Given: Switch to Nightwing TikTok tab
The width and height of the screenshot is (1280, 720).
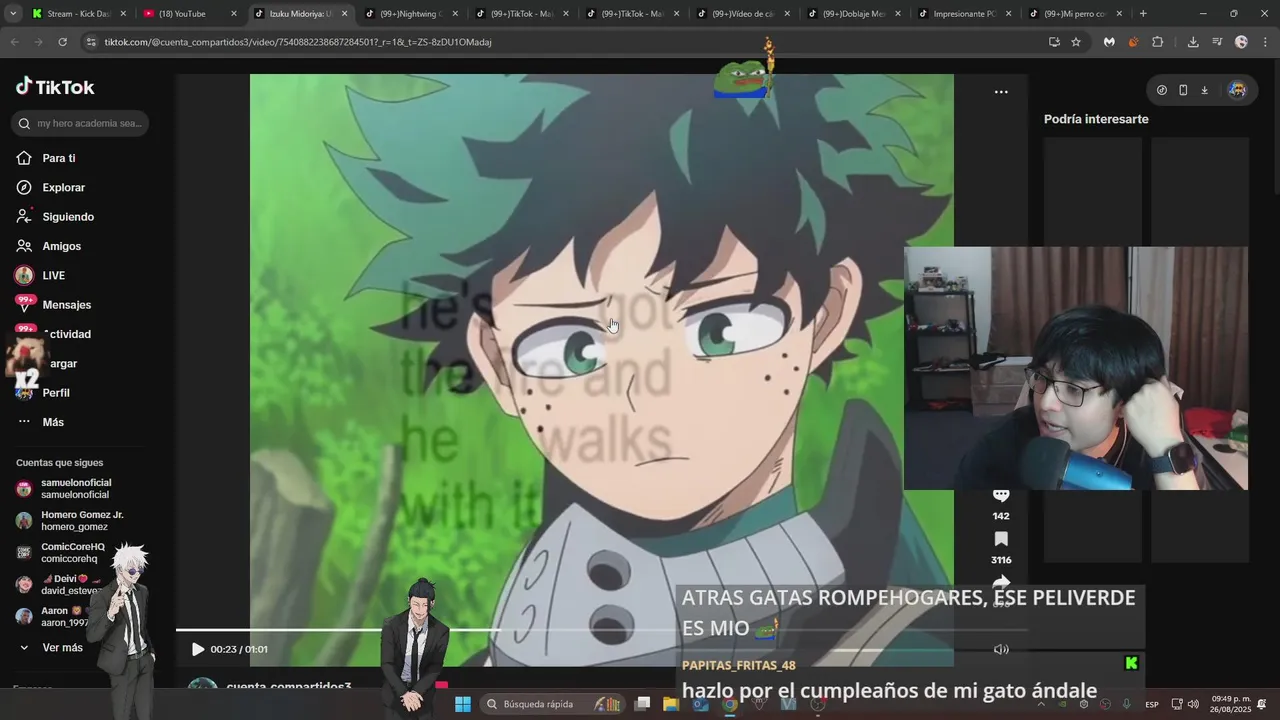Looking at the screenshot, I should point(412,14).
